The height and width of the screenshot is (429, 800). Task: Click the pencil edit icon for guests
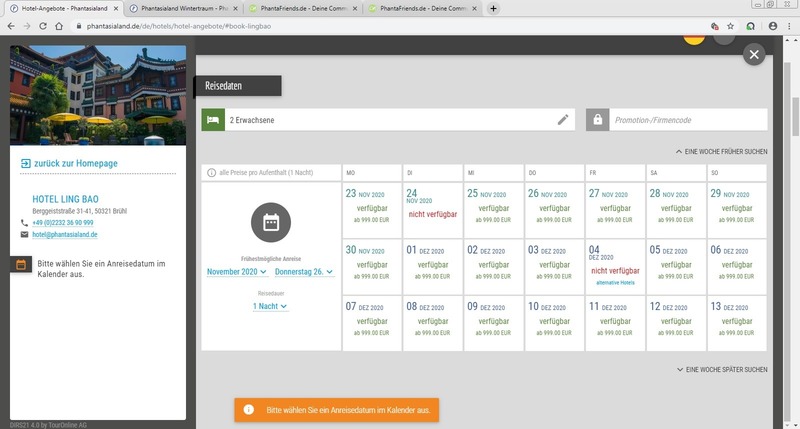(x=563, y=120)
